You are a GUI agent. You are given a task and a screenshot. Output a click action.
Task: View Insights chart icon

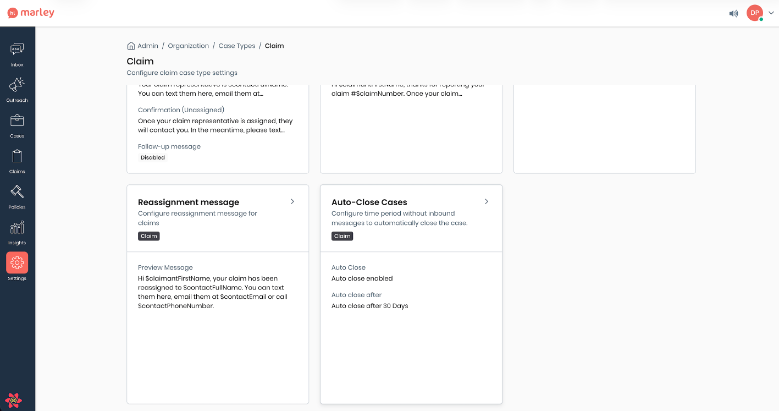click(x=17, y=229)
